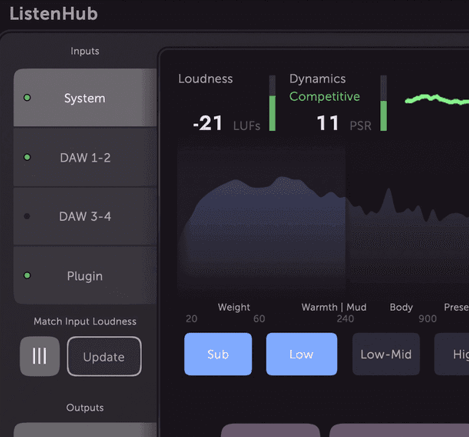Click the Dynamics heading

point(317,79)
